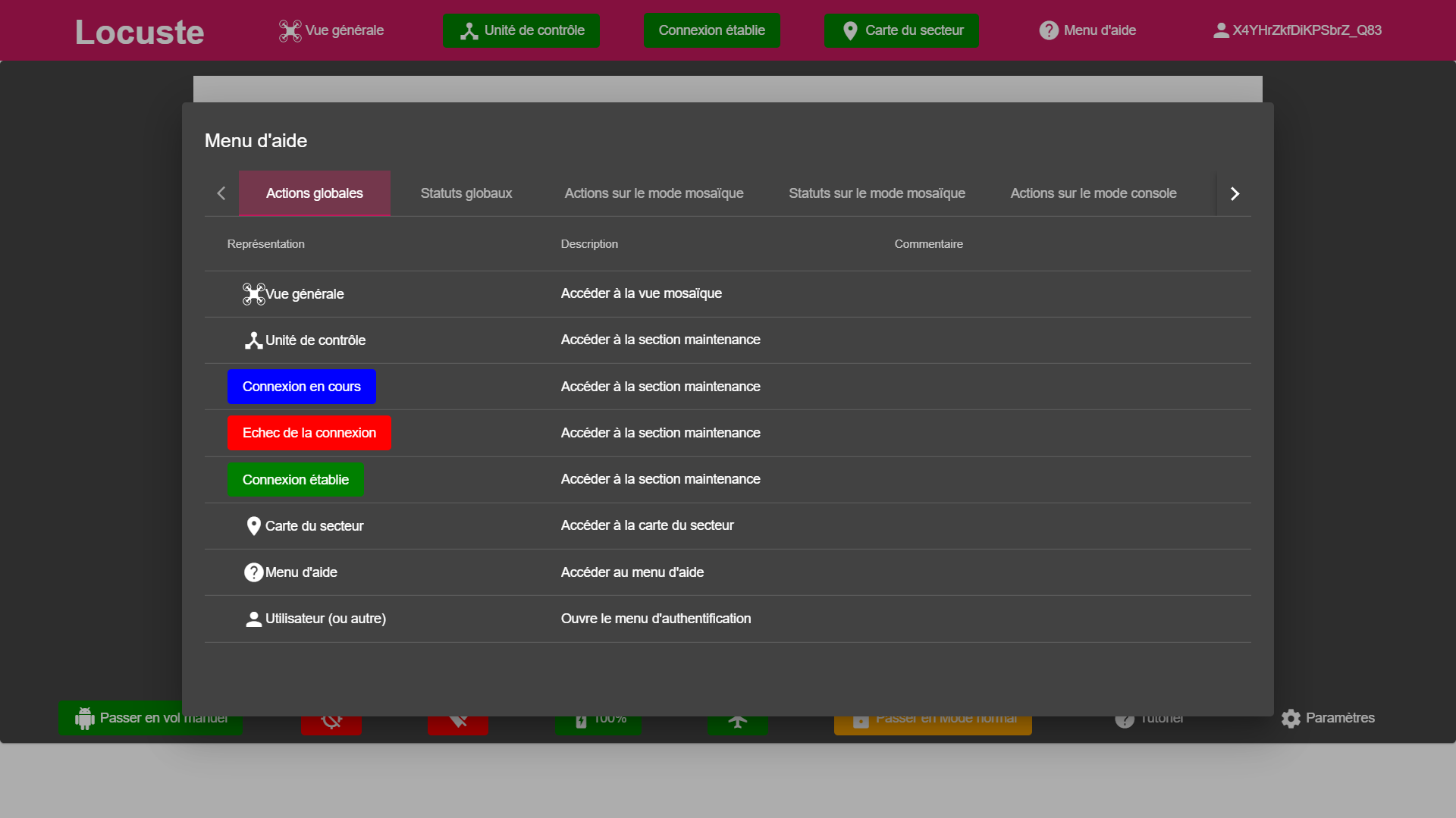Screen dimensions: 1456x818
Task: Click the Locuste logo title
Action: point(140,32)
